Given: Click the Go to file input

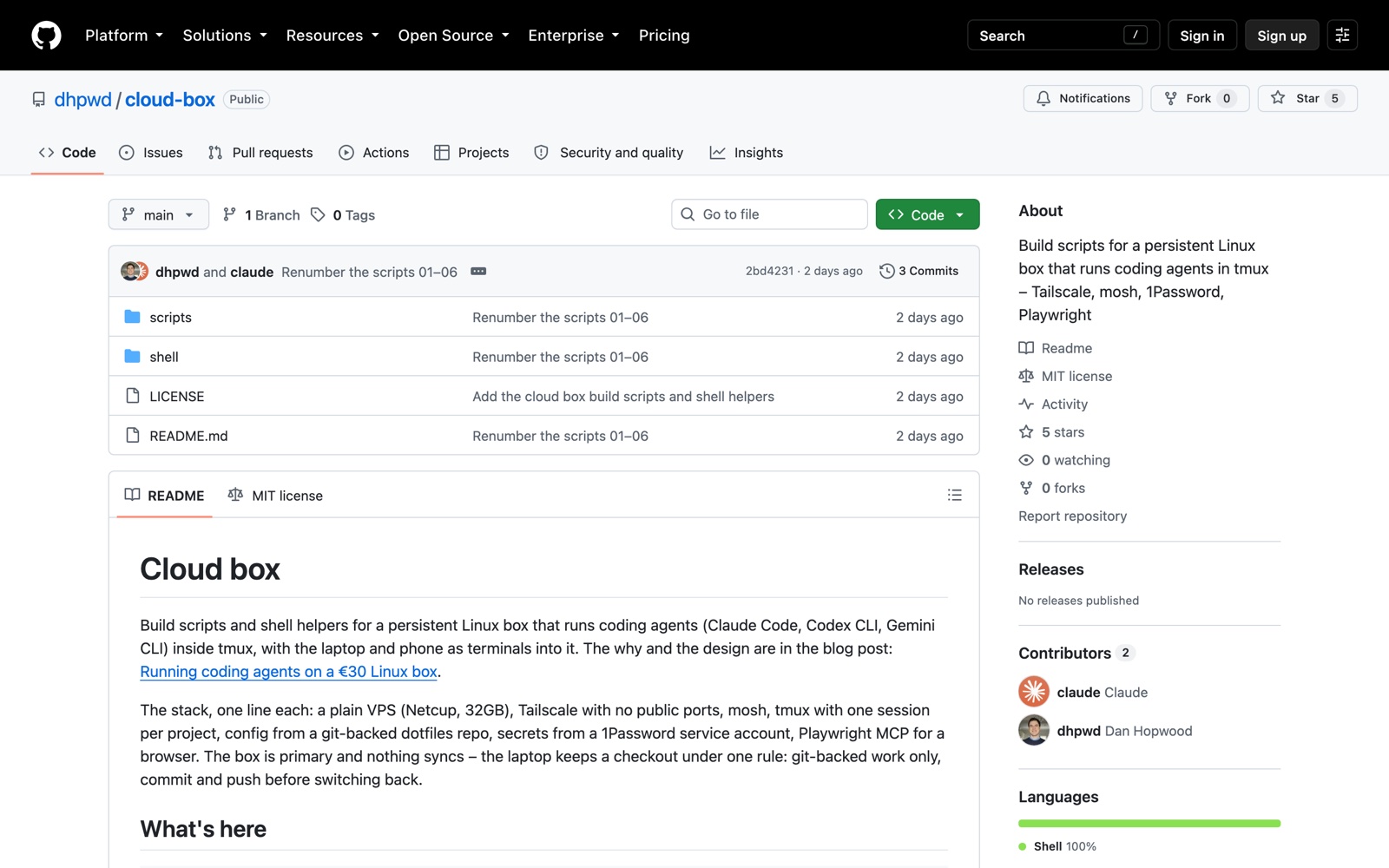Looking at the screenshot, I should (769, 214).
